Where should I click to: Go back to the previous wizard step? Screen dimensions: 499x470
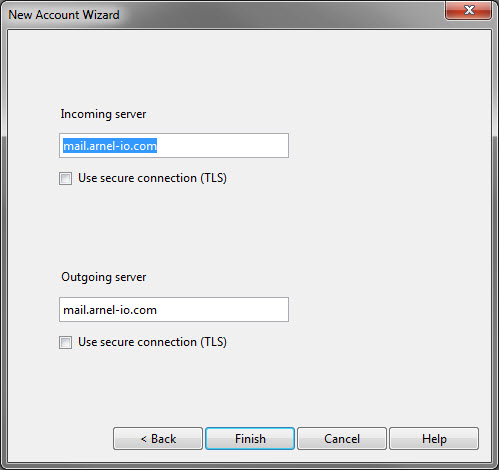pos(158,439)
